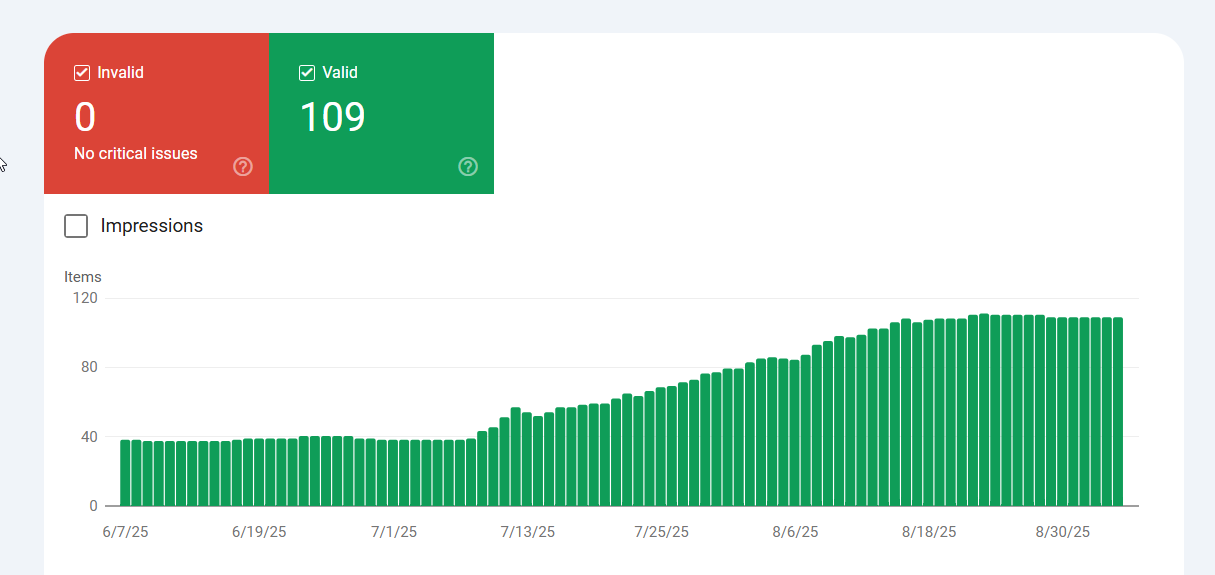
Task: Click the 8/6/25 date label
Action: coord(796,532)
